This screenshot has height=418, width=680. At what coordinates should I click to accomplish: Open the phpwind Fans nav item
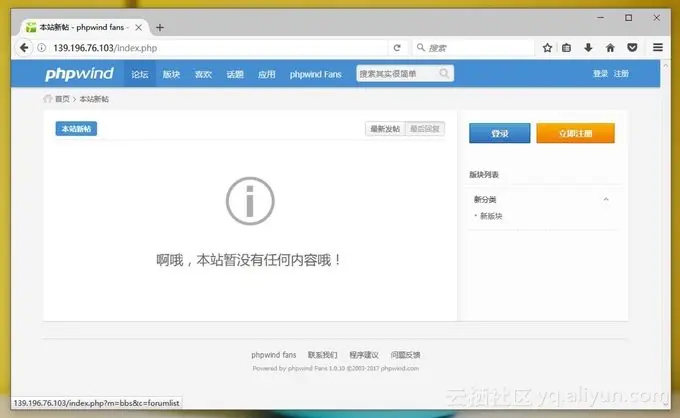tap(315, 74)
